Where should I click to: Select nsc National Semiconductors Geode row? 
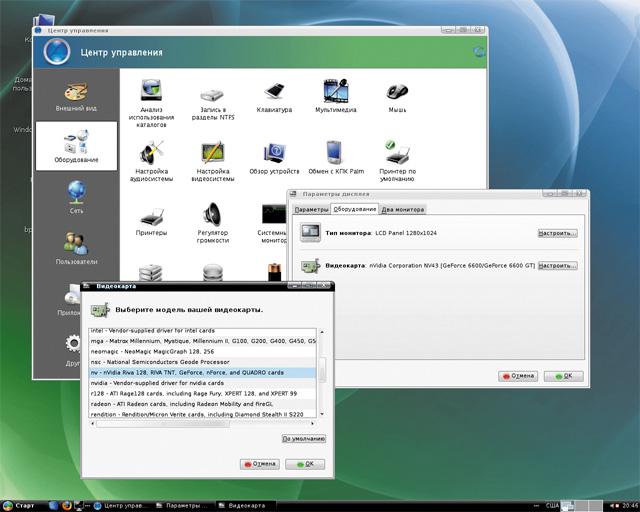[202, 362]
